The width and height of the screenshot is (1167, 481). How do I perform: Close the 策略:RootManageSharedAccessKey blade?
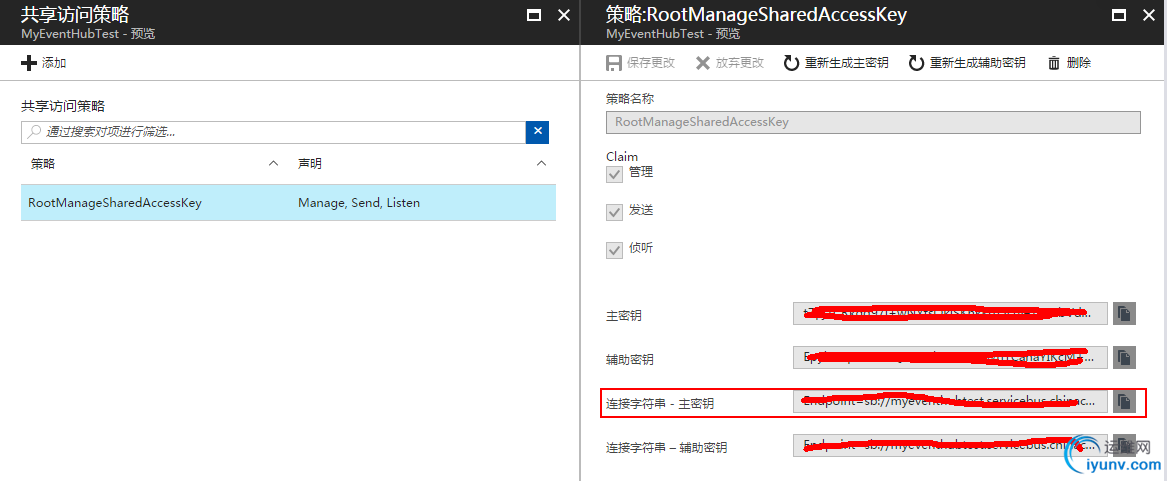(x=1148, y=14)
